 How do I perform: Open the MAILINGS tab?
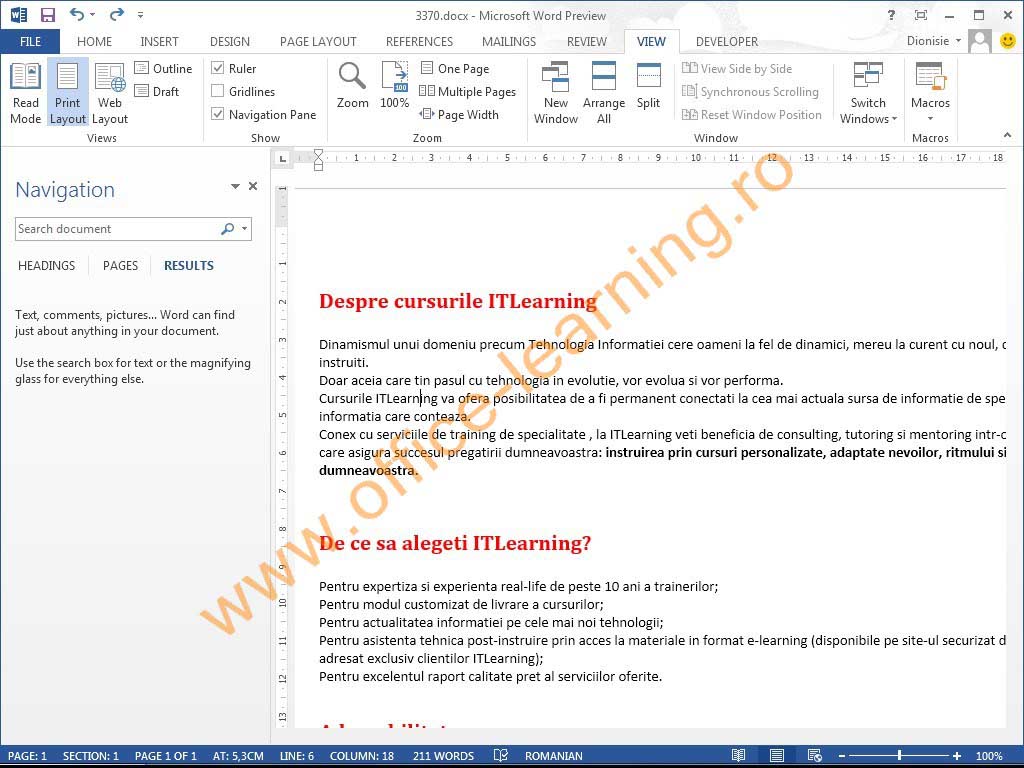tap(509, 41)
